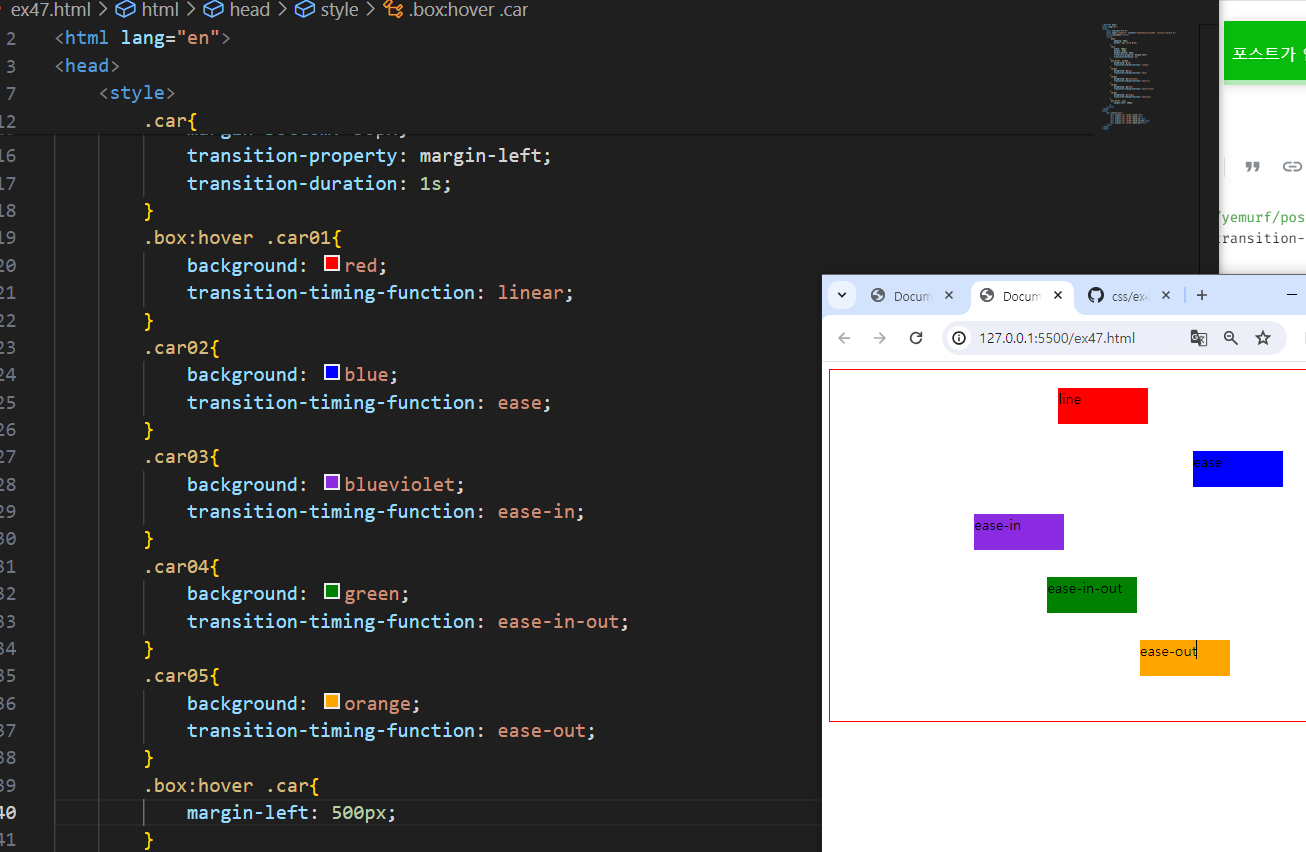The width and height of the screenshot is (1306, 852).
Task: Click the blue 'ease' car box
Action: pos(1238,469)
